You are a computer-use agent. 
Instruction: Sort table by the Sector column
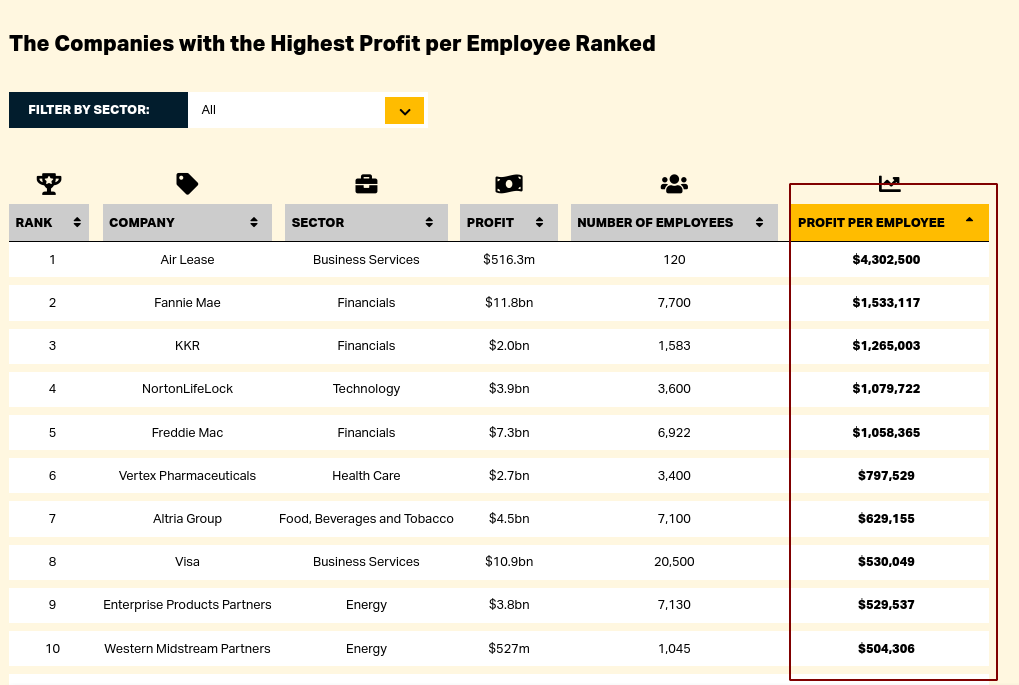point(366,222)
